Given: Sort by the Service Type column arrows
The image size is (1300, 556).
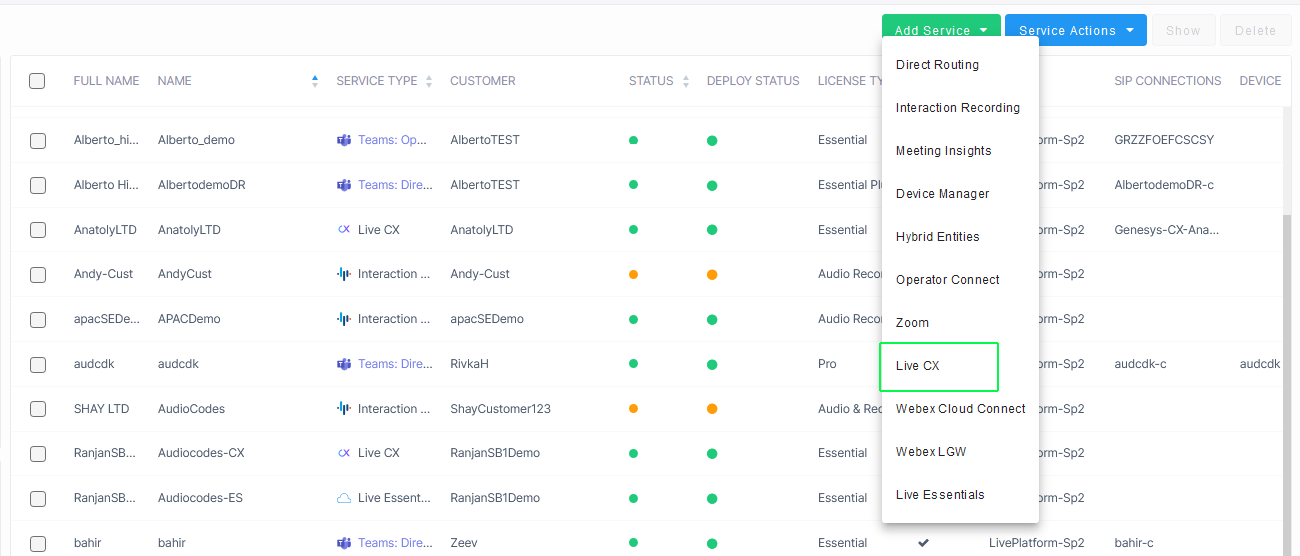Looking at the screenshot, I should click(429, 81).
